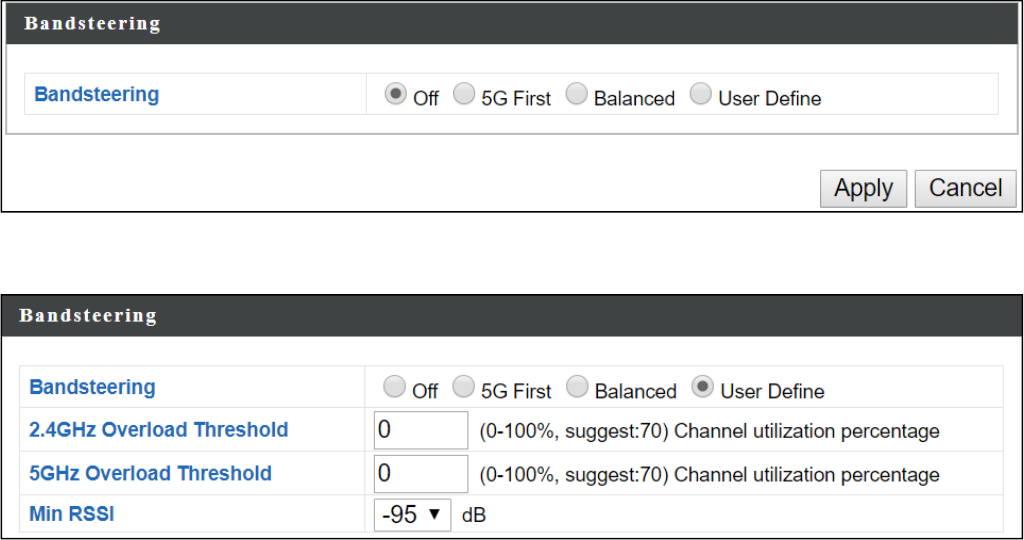
Task: Click the lower Bandsteering panel header
Action: pos(88,316)
